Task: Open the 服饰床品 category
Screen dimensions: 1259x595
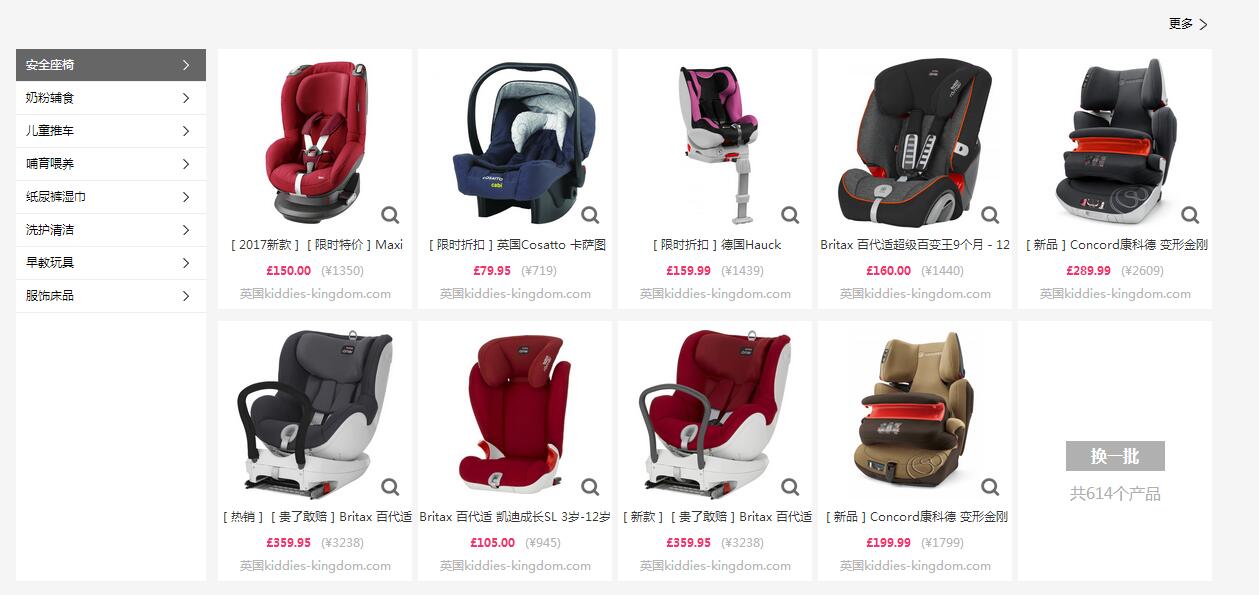Action: coord(111,296)
